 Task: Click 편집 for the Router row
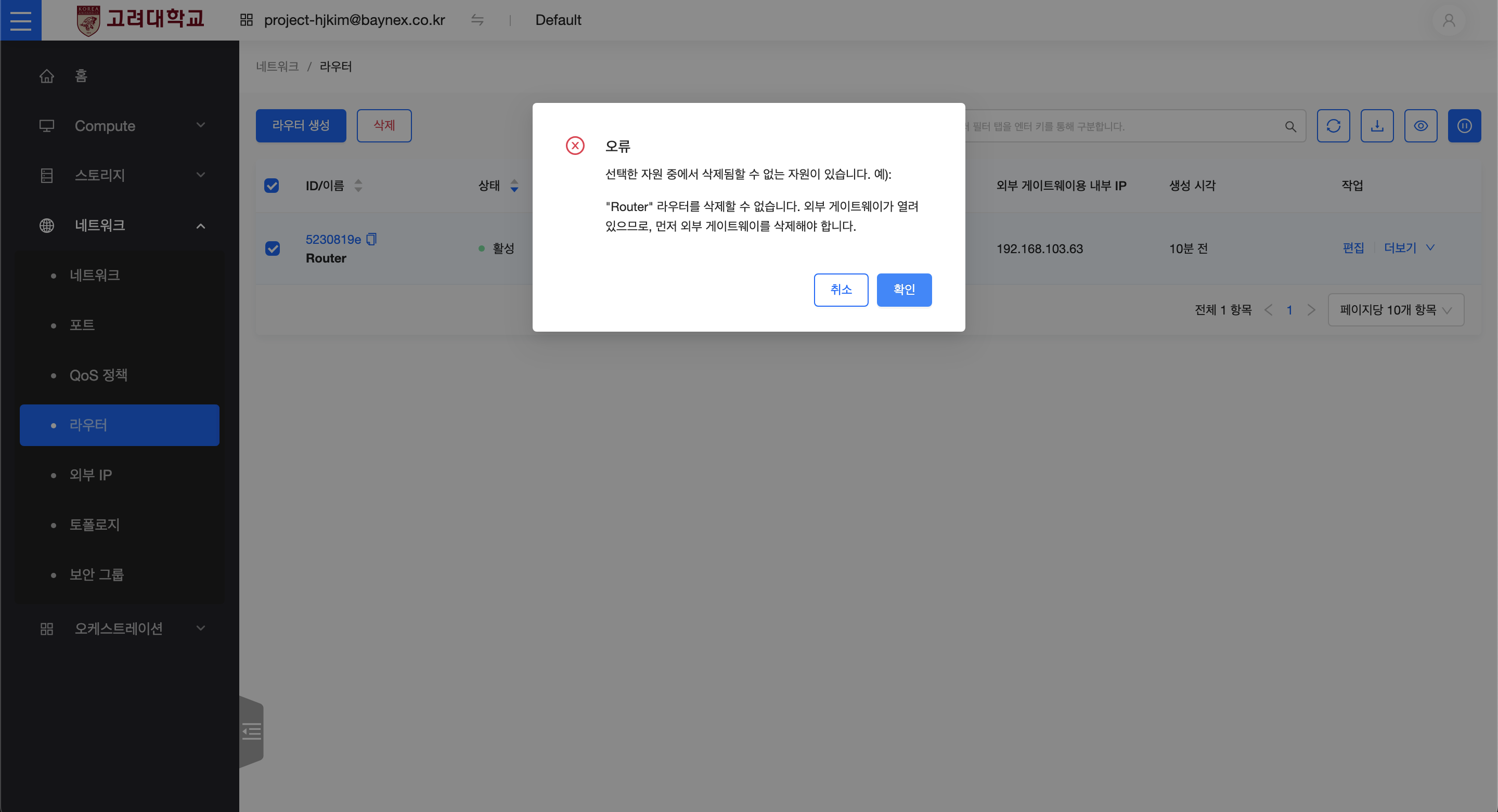pos(1353,248)
